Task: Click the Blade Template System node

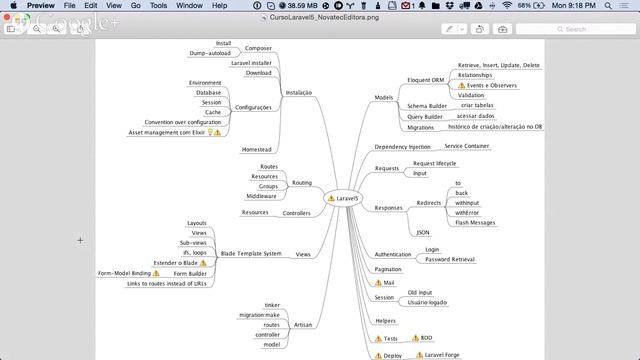Action: (251, 253)
